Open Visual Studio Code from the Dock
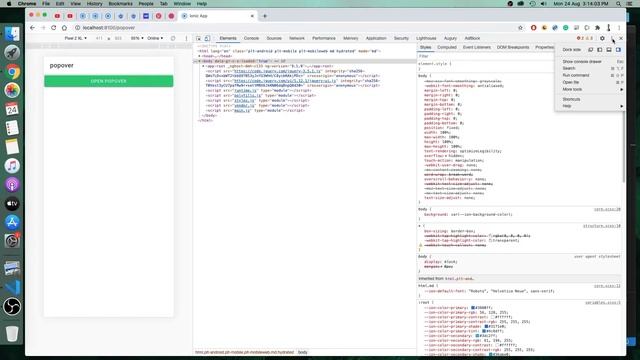Image resolution: width=640 pixels, height=360 pixels. [12, 287]
